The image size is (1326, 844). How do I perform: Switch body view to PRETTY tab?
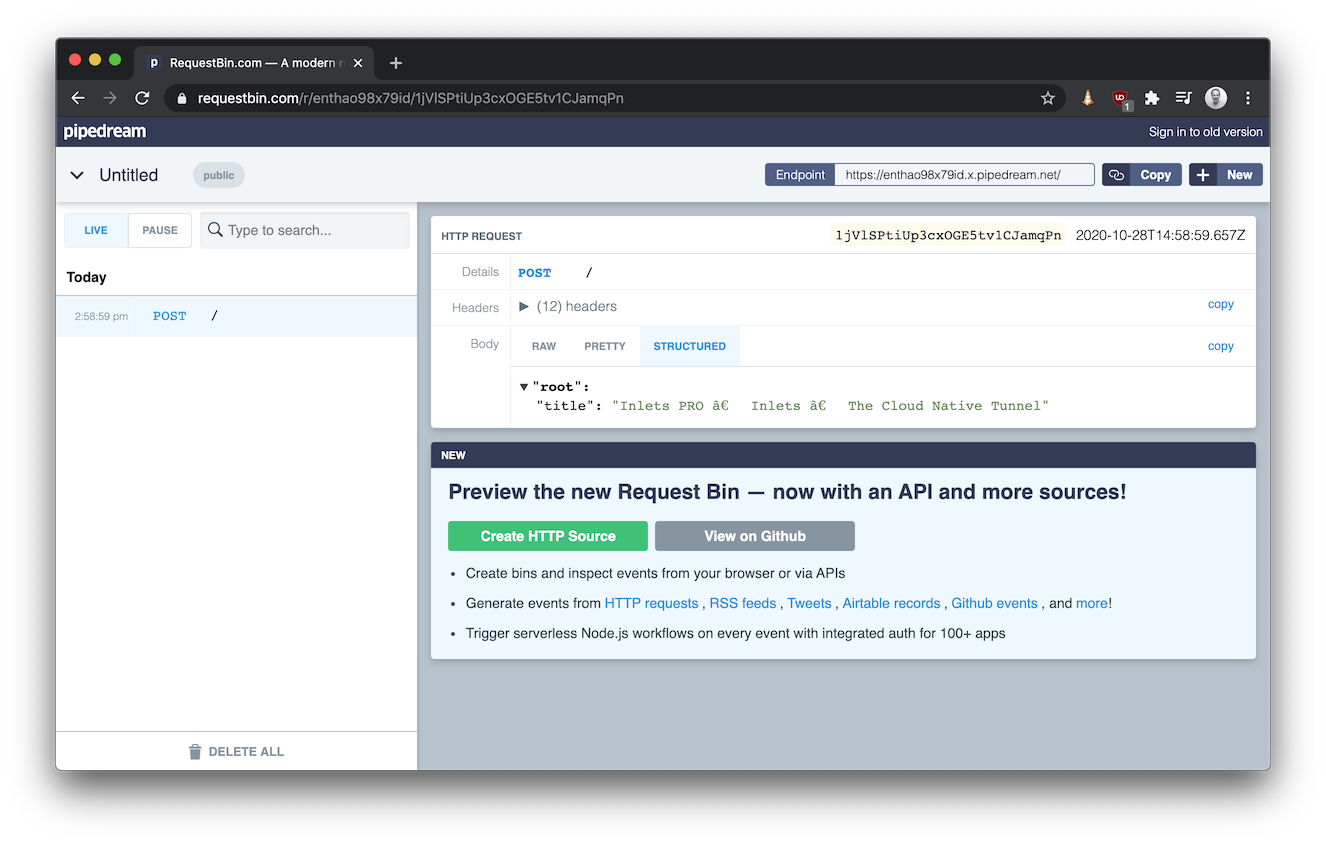click(605, 346)
